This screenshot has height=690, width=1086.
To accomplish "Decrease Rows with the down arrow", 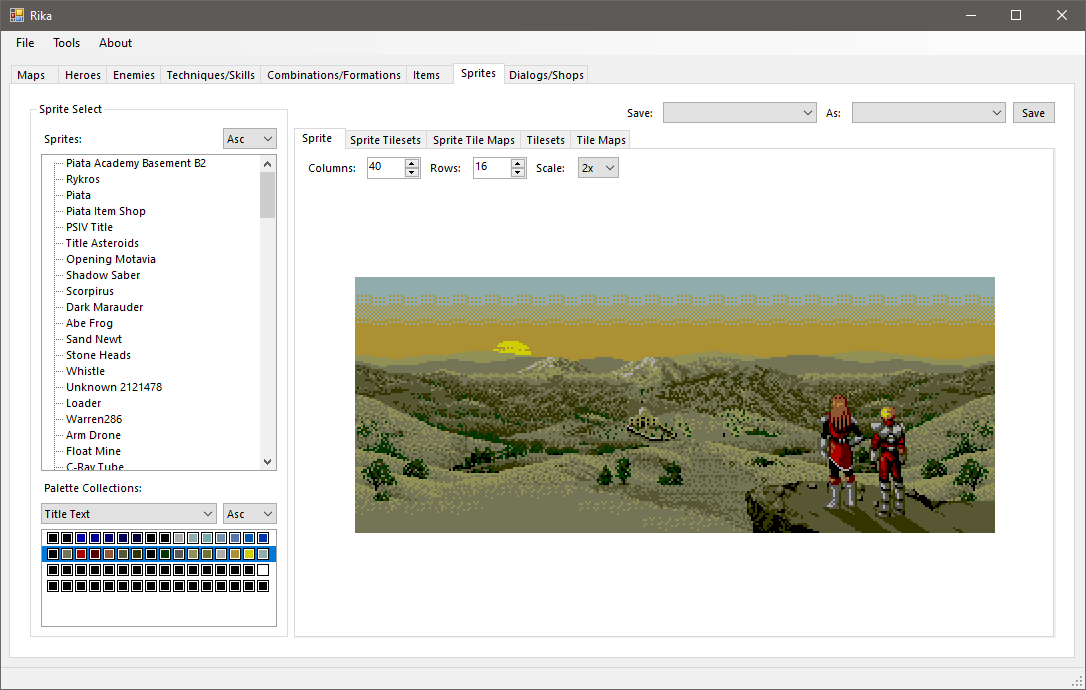I will click(x=517, y=172).
